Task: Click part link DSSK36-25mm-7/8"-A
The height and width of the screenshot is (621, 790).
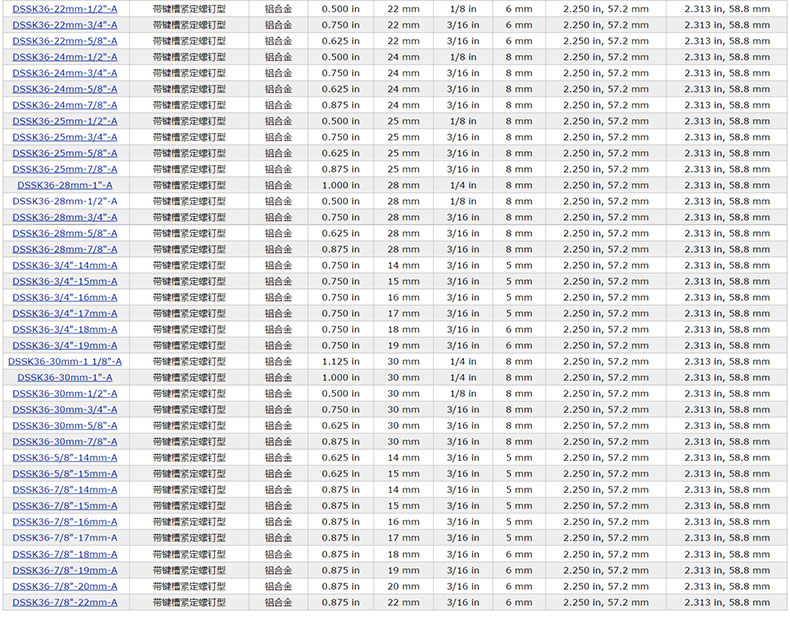Action: 65,169
